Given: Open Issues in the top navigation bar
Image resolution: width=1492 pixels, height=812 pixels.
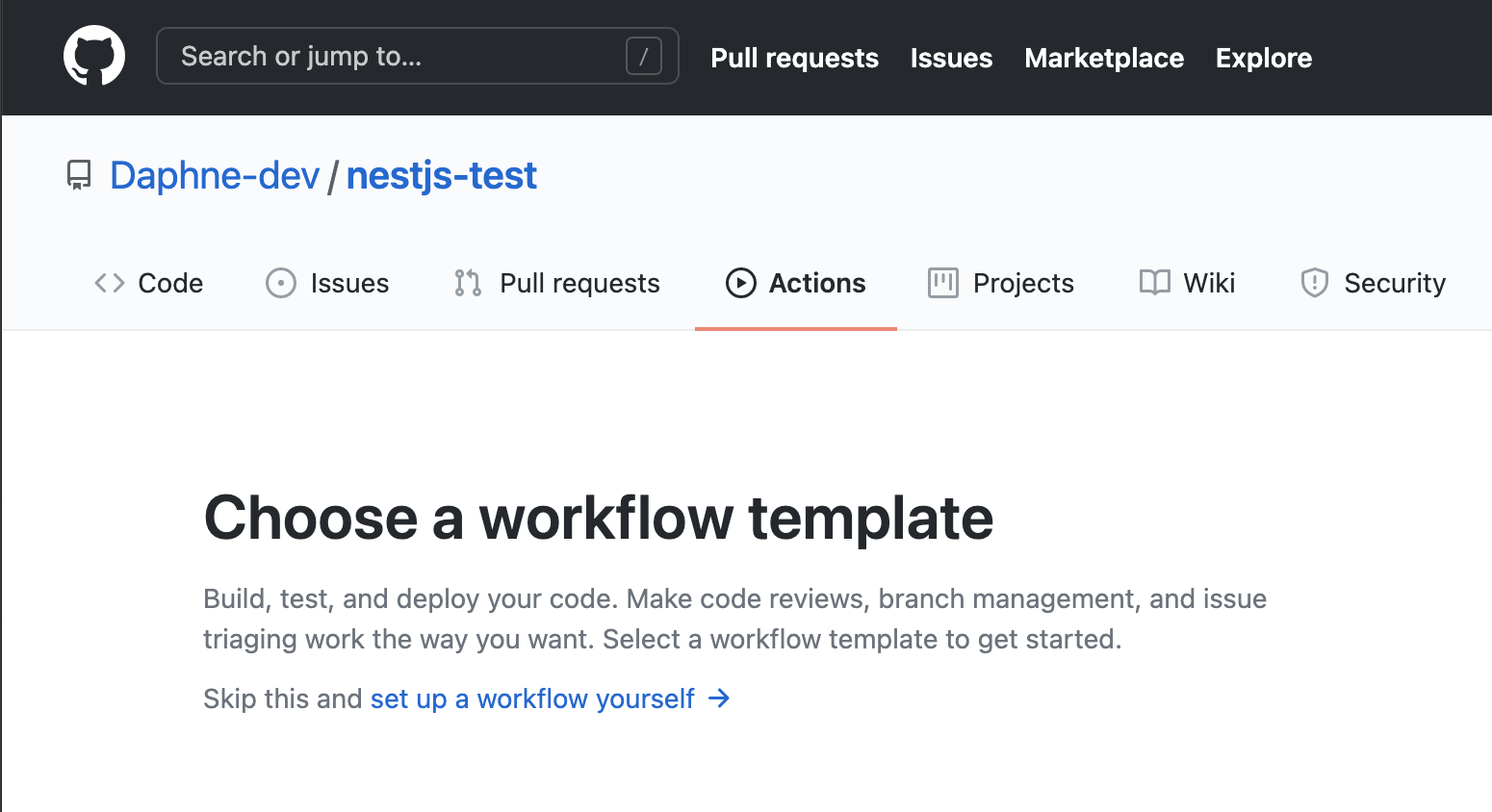Looking at the screenshot, I should click(x=951, y=58).
